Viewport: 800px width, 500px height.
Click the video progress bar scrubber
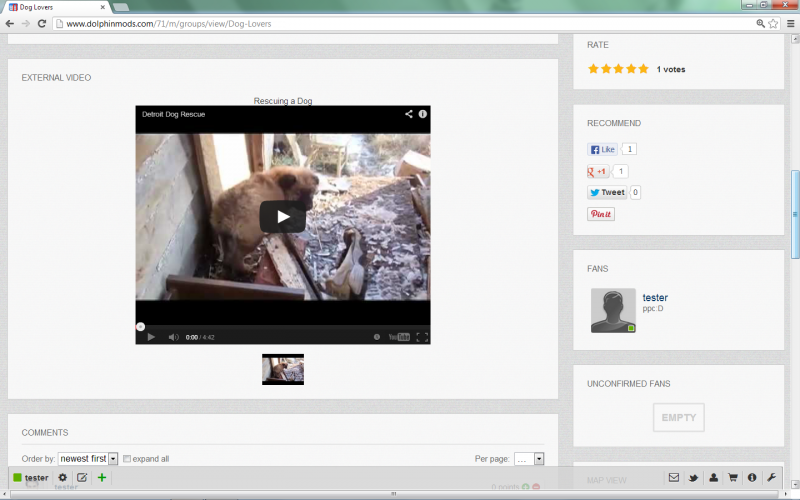coord(140,327)
